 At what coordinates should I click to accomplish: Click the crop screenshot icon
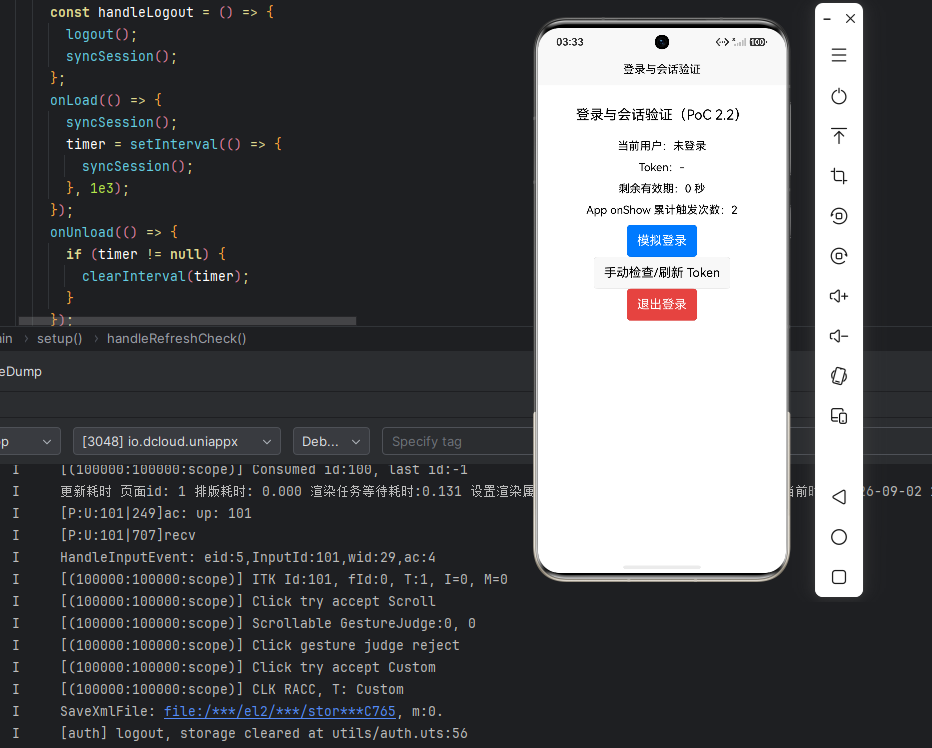tap(839, 176)
